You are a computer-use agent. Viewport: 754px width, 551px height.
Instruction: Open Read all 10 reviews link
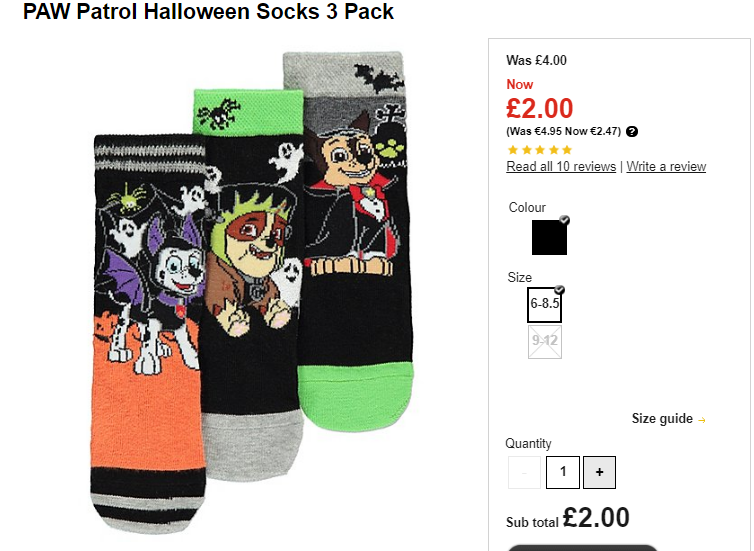pos(561,166)
